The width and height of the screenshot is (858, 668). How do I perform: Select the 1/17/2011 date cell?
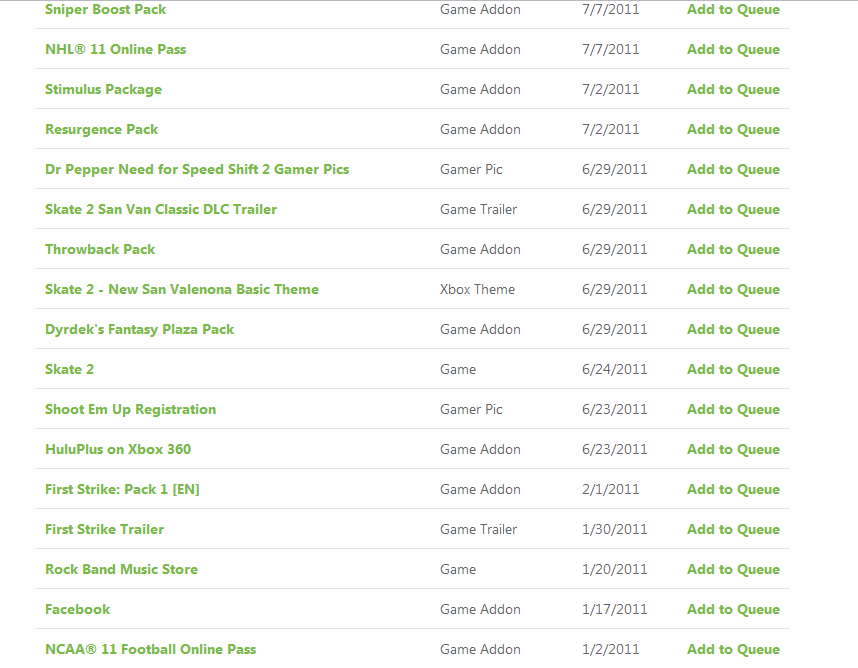pos(614,609)
